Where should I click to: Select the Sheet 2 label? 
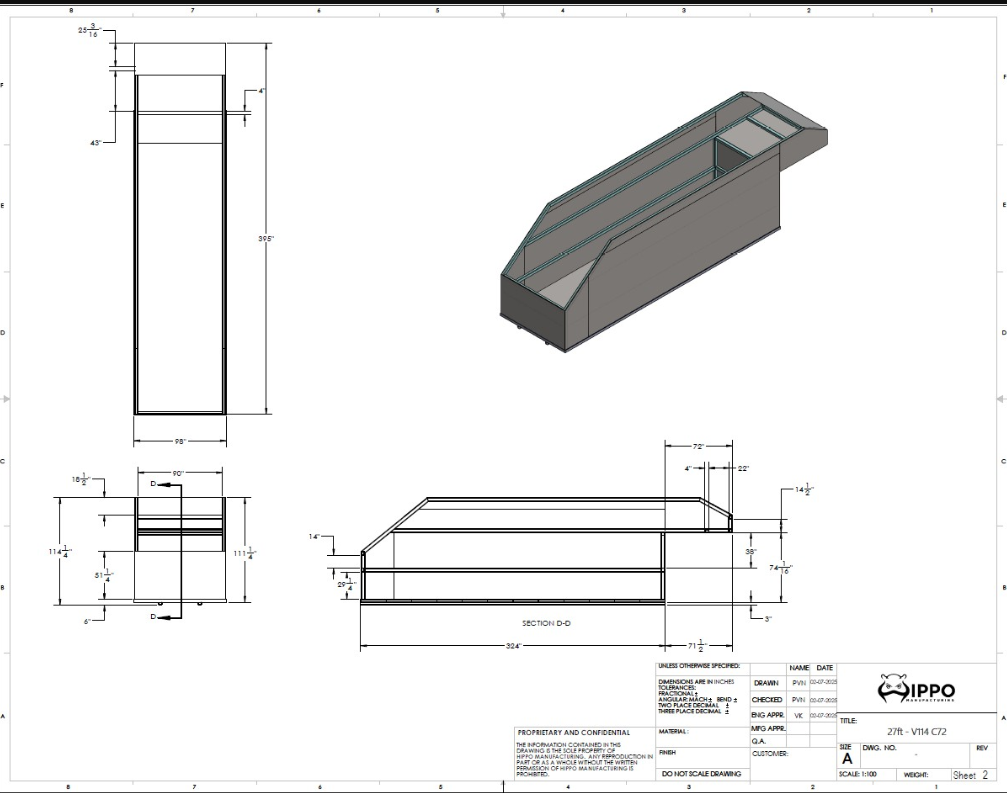(969, 774)
